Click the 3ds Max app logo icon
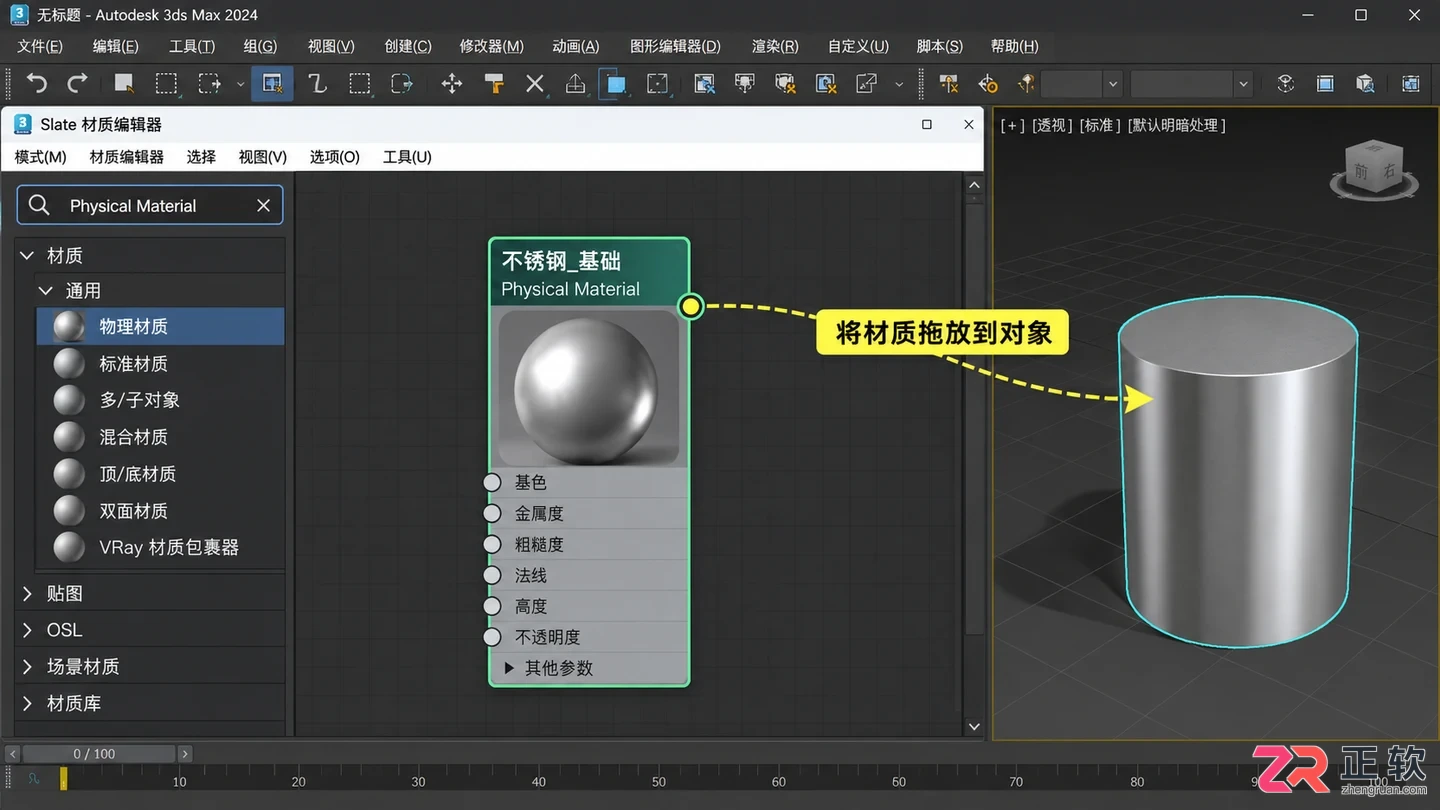 (x=19, y=14)
